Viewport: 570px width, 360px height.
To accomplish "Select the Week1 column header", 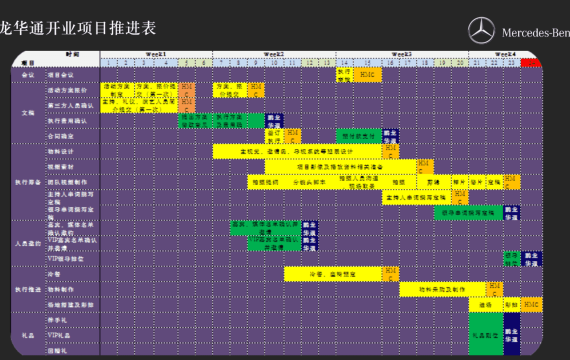I will click(156, 54).
